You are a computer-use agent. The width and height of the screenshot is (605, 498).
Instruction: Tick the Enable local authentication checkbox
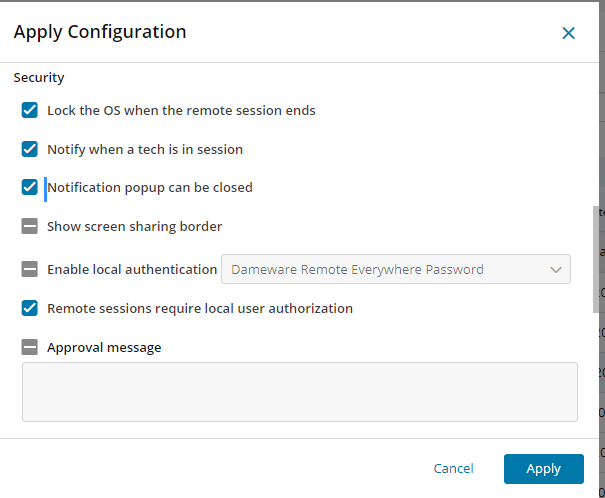click(x=30, y=269)
